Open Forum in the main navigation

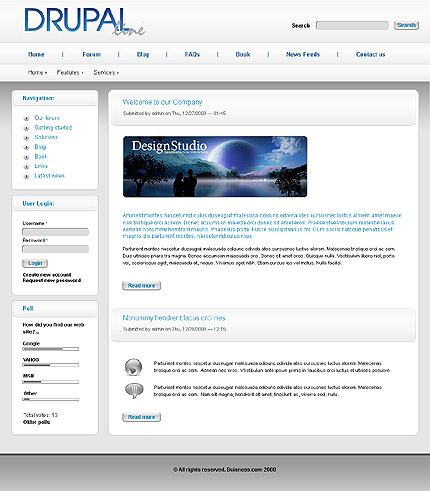pyautogui.click(x=92, y=54)
